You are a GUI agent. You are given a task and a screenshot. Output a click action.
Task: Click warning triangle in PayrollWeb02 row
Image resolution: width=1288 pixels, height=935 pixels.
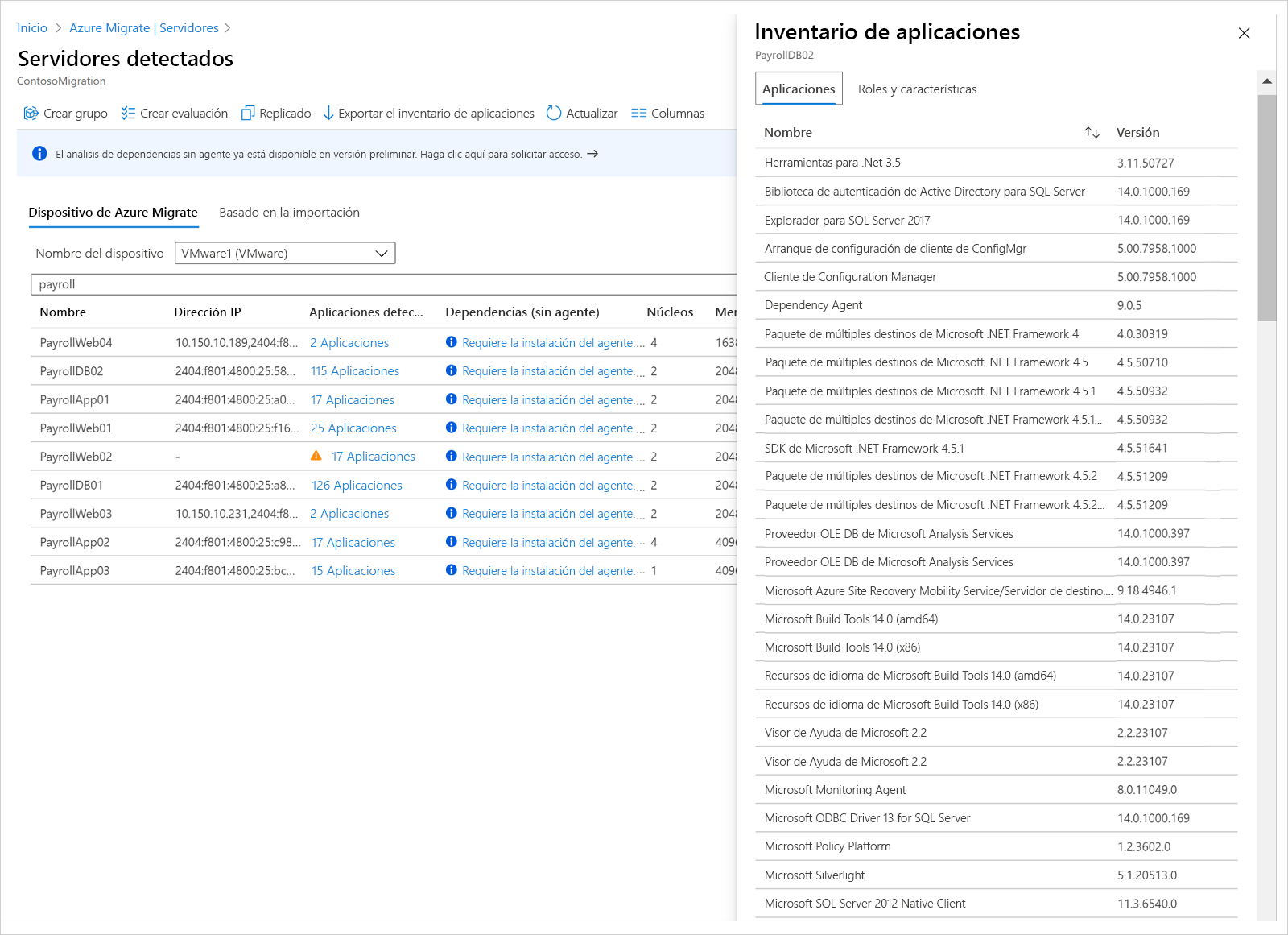pyautogui.click(x=316, y=456)
